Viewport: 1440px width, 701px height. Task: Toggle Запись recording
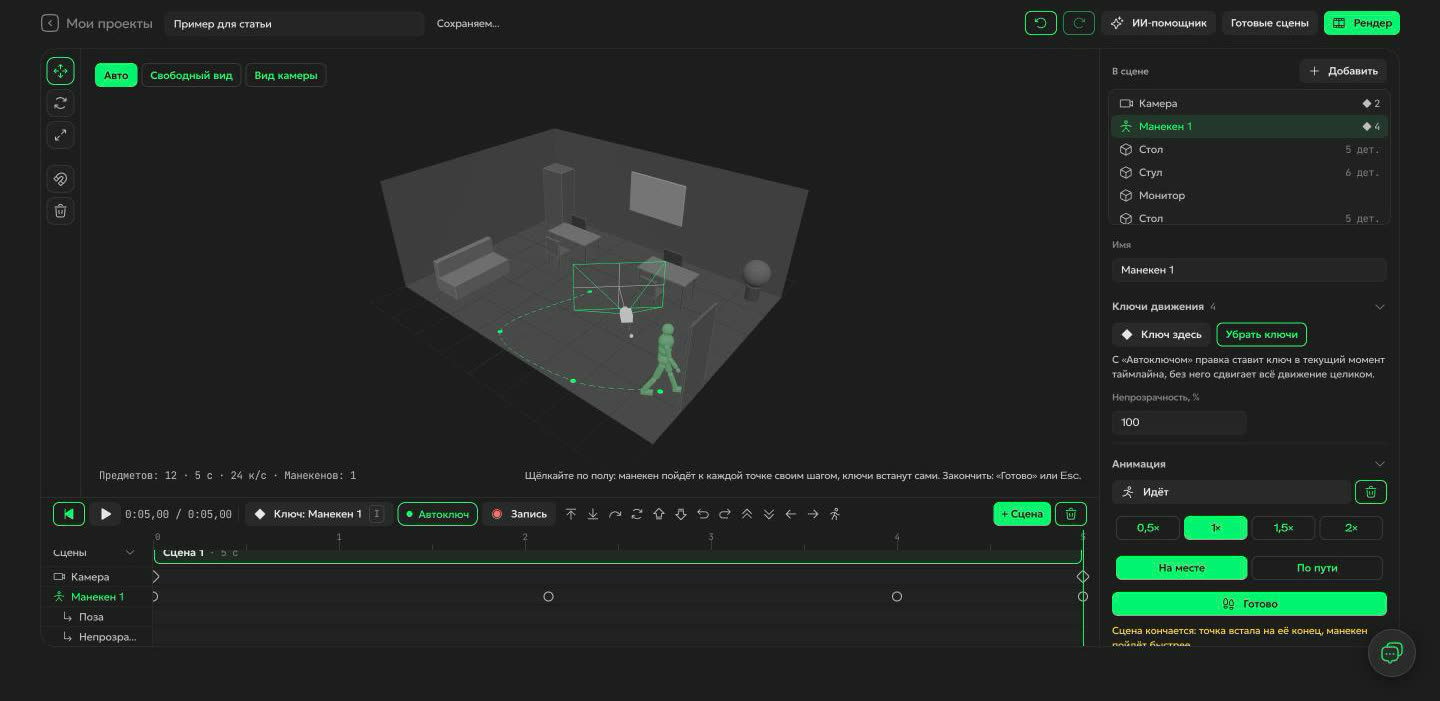click(519, 514)
